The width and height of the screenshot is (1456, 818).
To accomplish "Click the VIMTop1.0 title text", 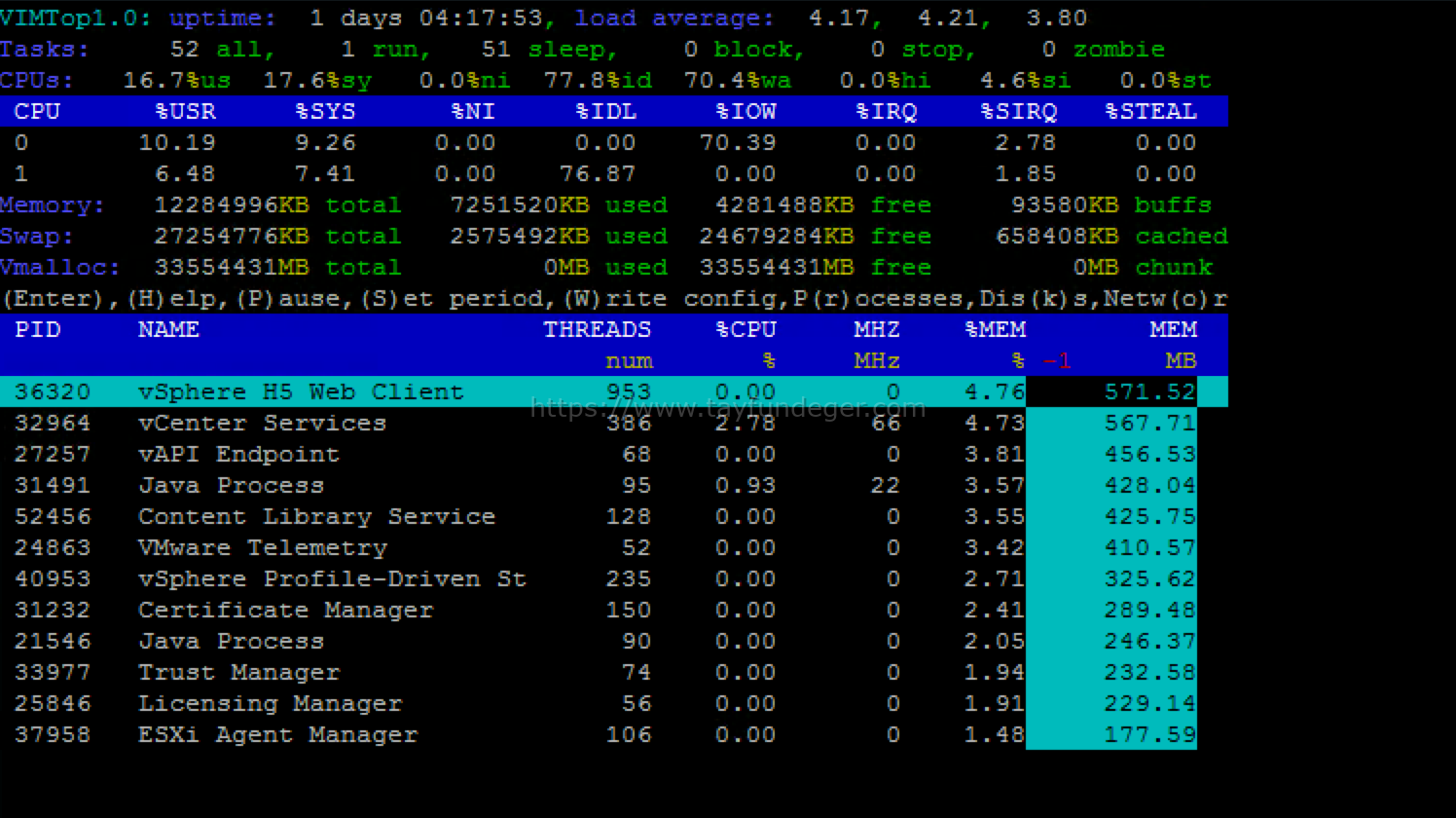I will point(76,19).
